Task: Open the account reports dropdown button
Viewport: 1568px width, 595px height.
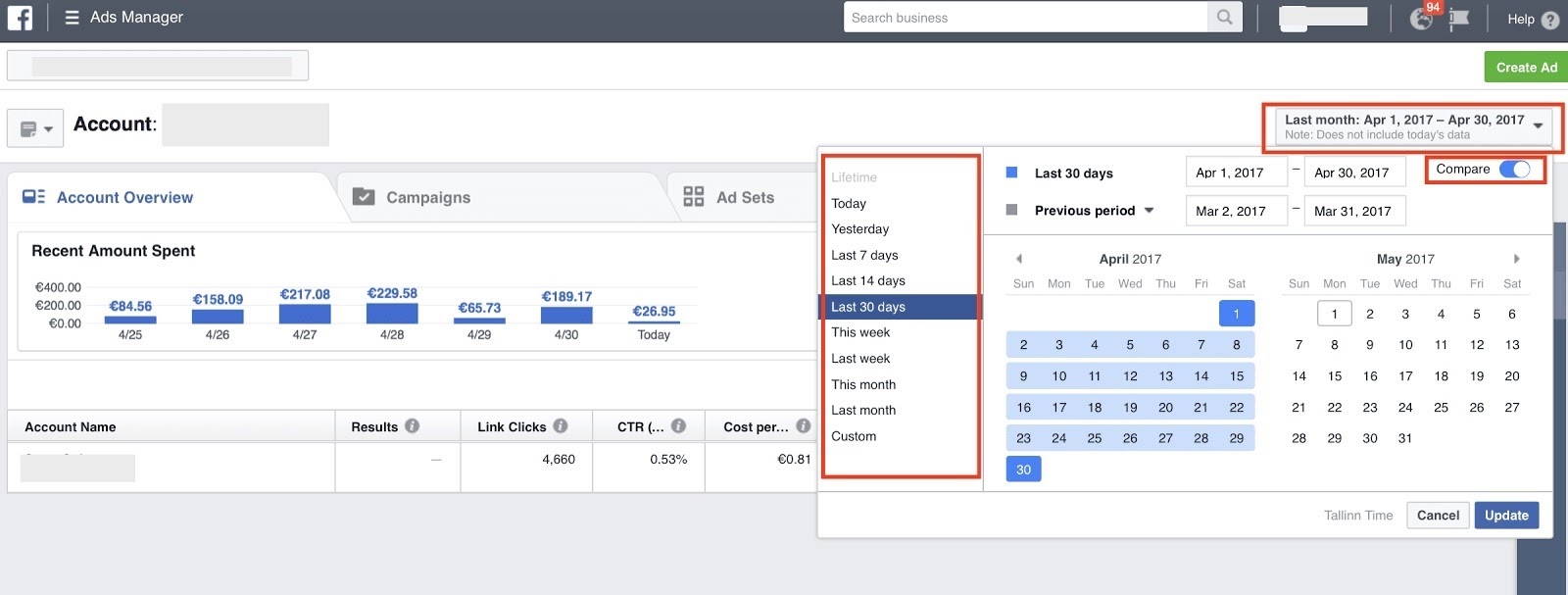Action: pos(35,128)
